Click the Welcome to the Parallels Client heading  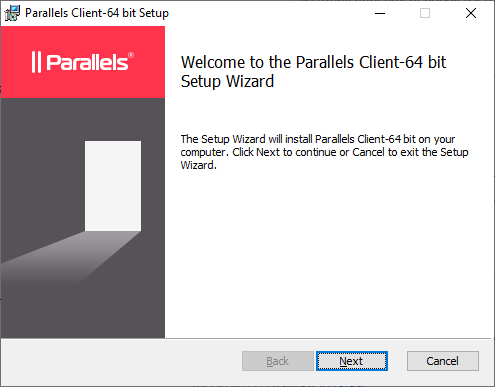point(313,72)
